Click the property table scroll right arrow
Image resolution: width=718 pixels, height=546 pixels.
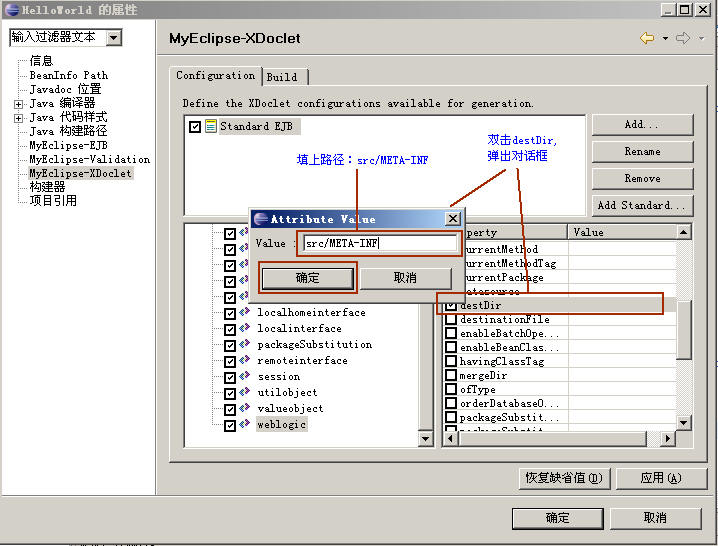point(667,439)
